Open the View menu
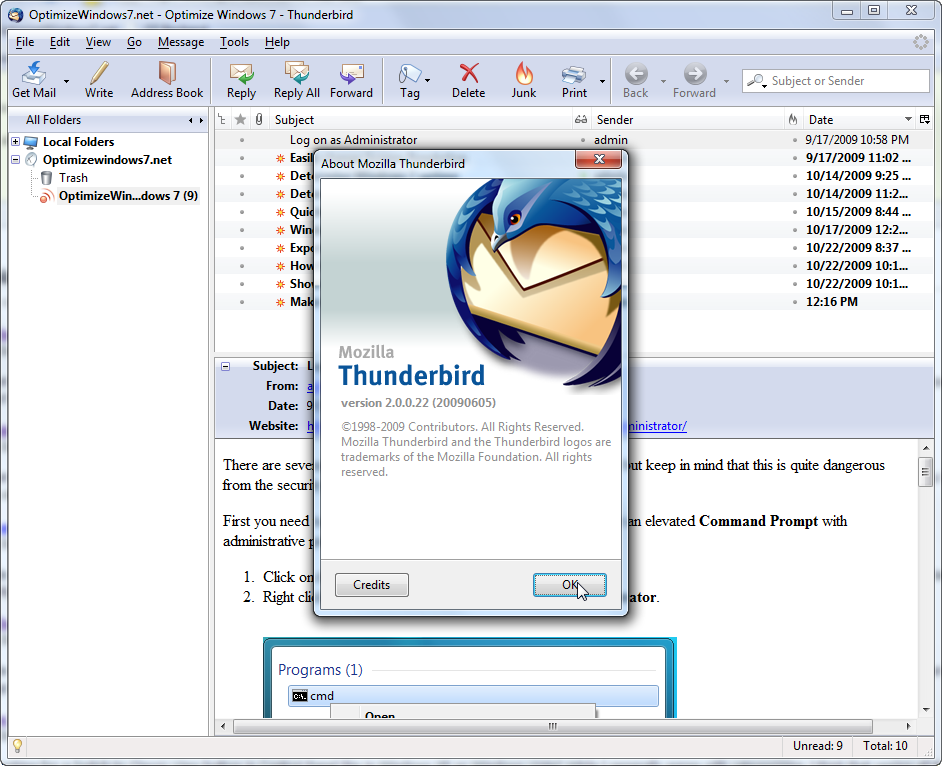 pos(98,42)
